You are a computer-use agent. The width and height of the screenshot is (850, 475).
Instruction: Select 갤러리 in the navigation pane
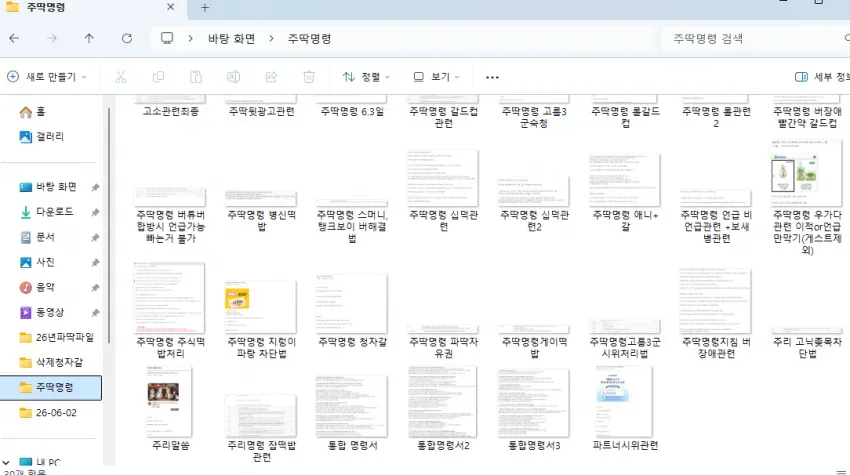point(42,137)
